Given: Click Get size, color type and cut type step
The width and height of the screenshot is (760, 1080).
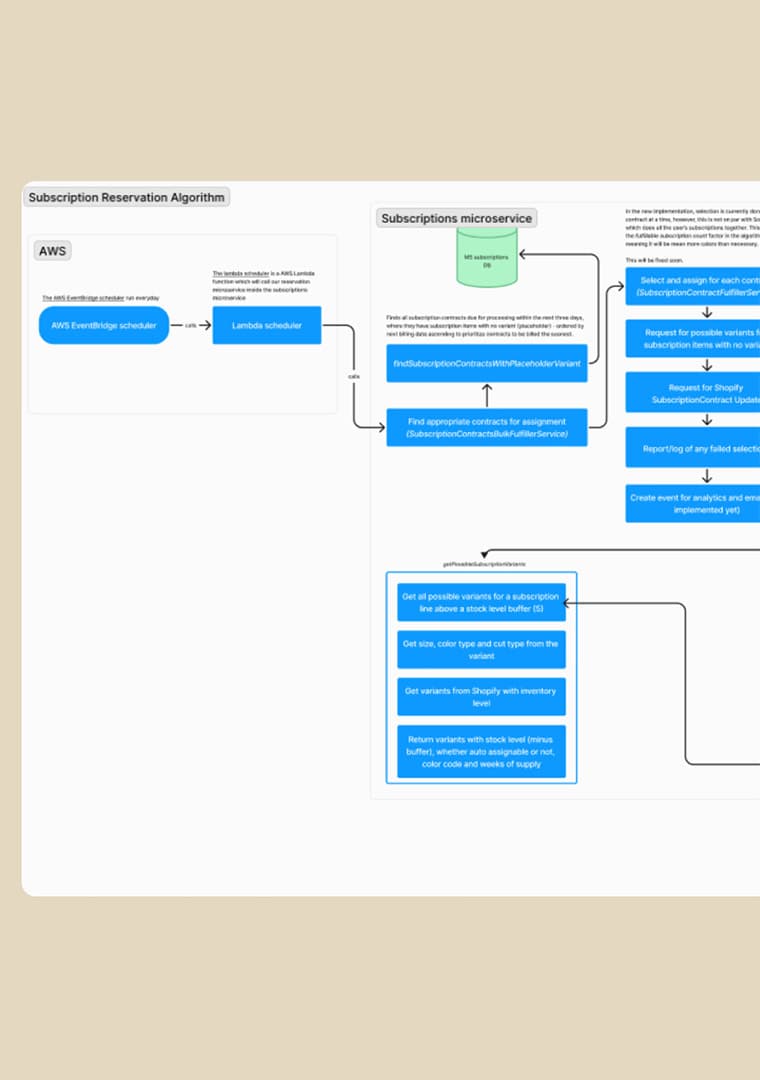Looking at the screenshot, I should point(480,649).
